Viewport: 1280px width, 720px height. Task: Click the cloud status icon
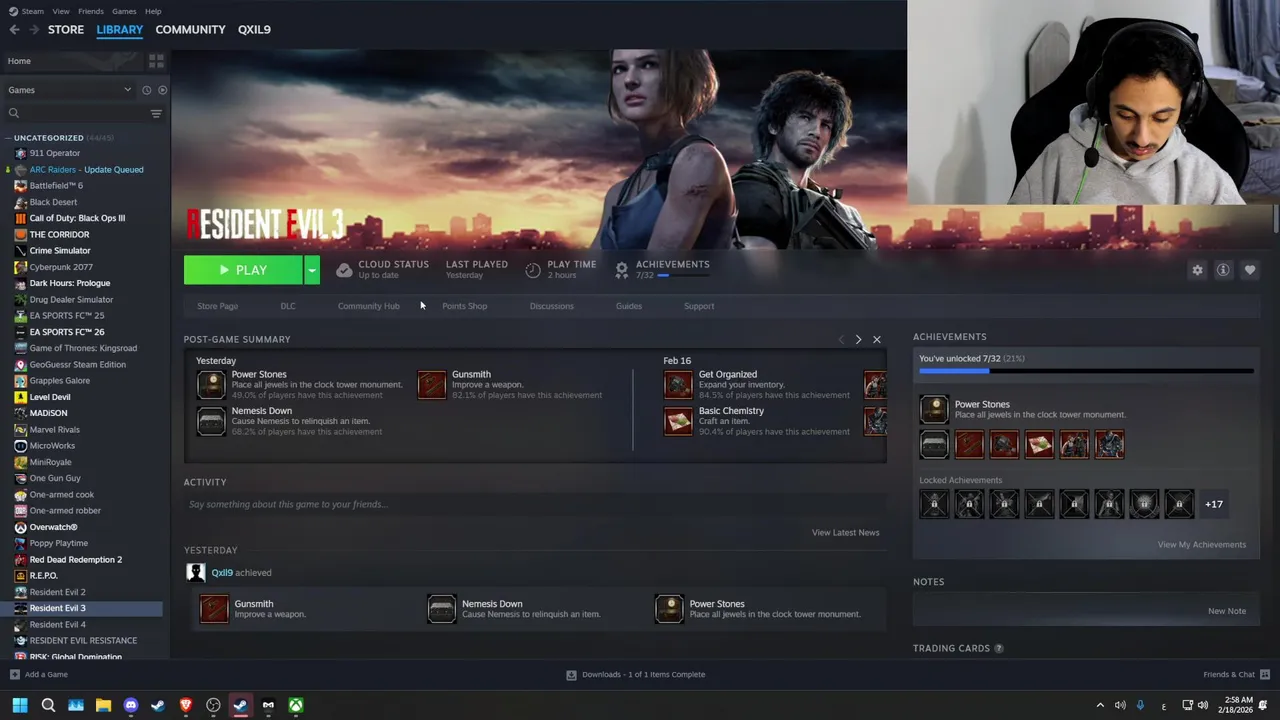click(x=344, y=270)
